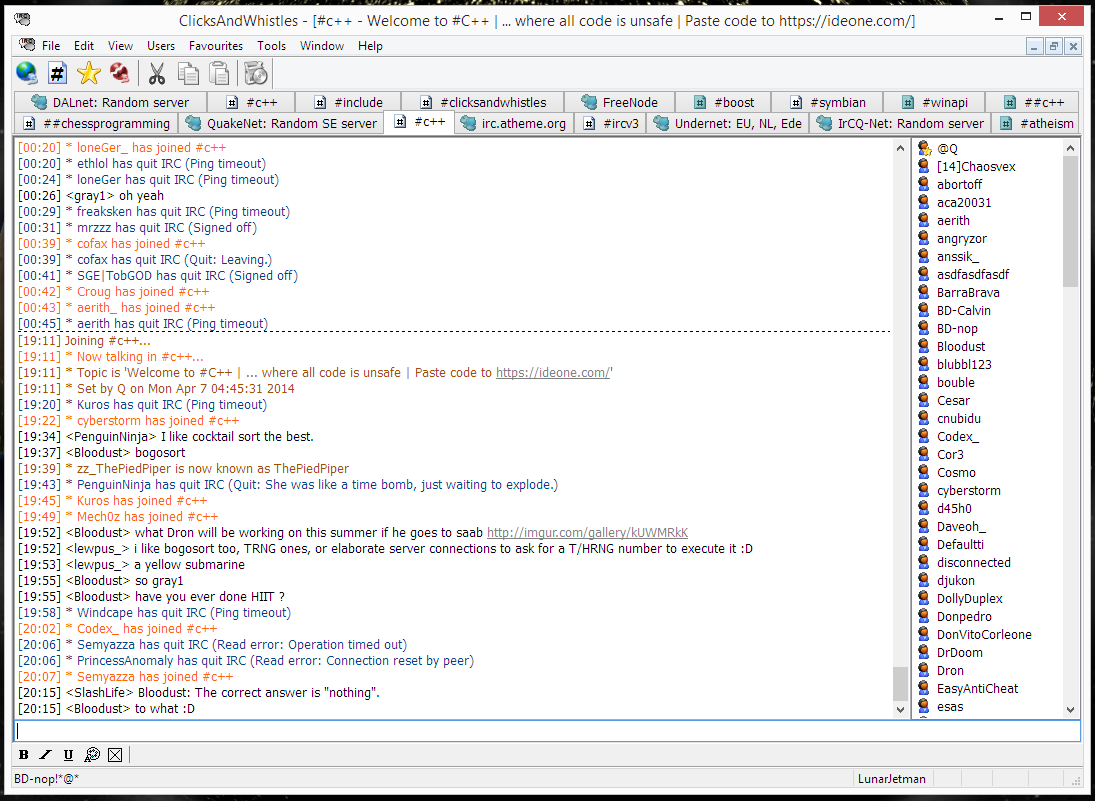The height and width of the screenshot is (801, 1095).
Task: Open the Users menu
Action: pos(161,46)
